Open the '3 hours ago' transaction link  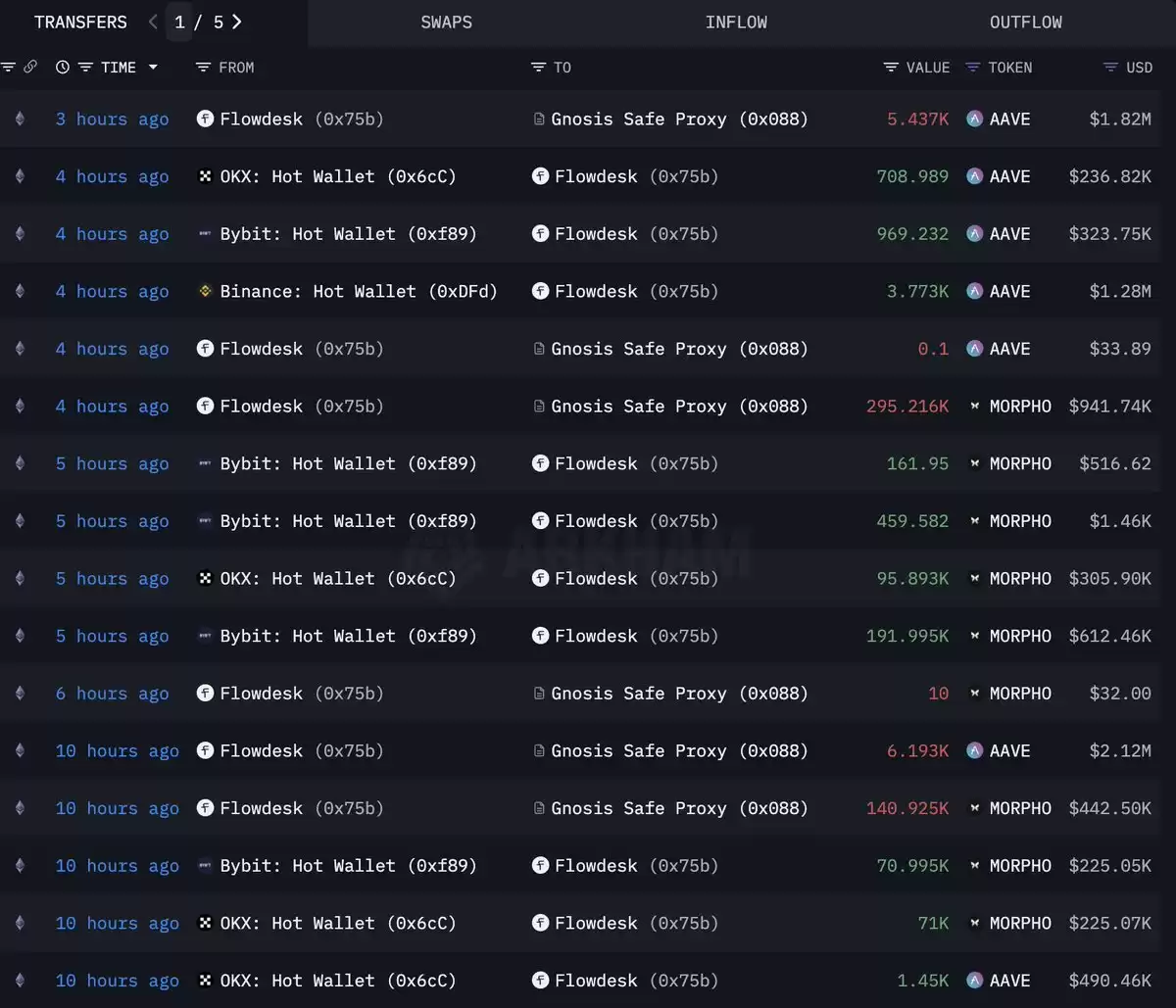(x=112, y=119)
